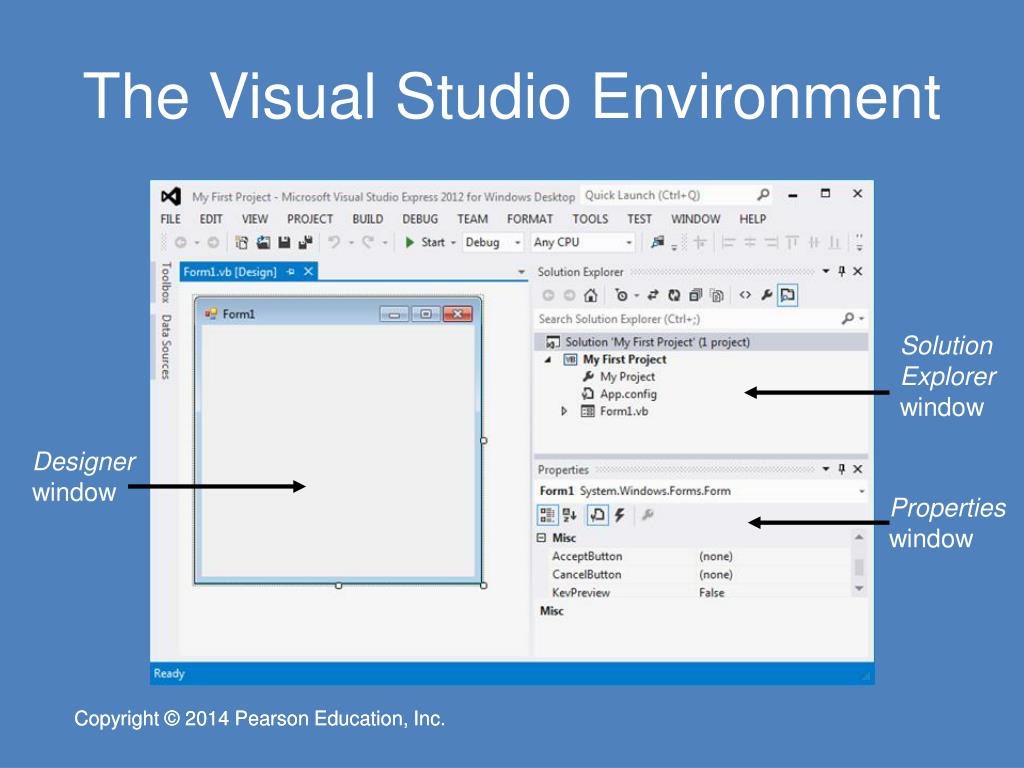Select the App.config file
Viewport: 1024px width, 768px height.
point(628,394)
